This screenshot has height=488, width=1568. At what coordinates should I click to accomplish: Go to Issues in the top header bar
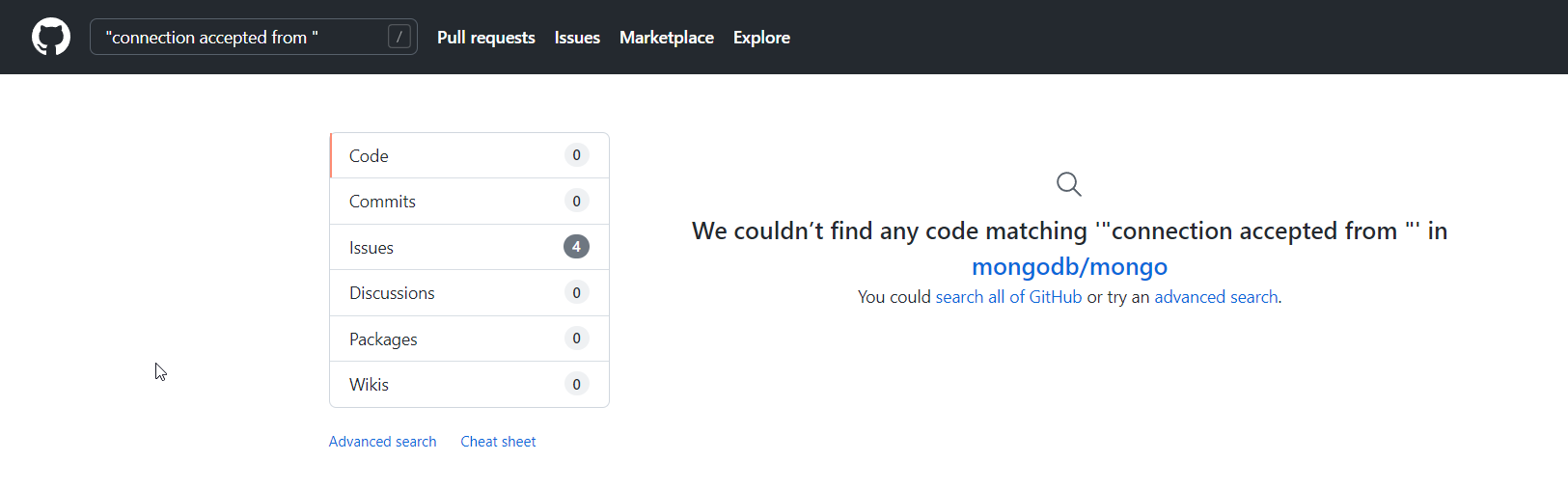tap(577, 38)
